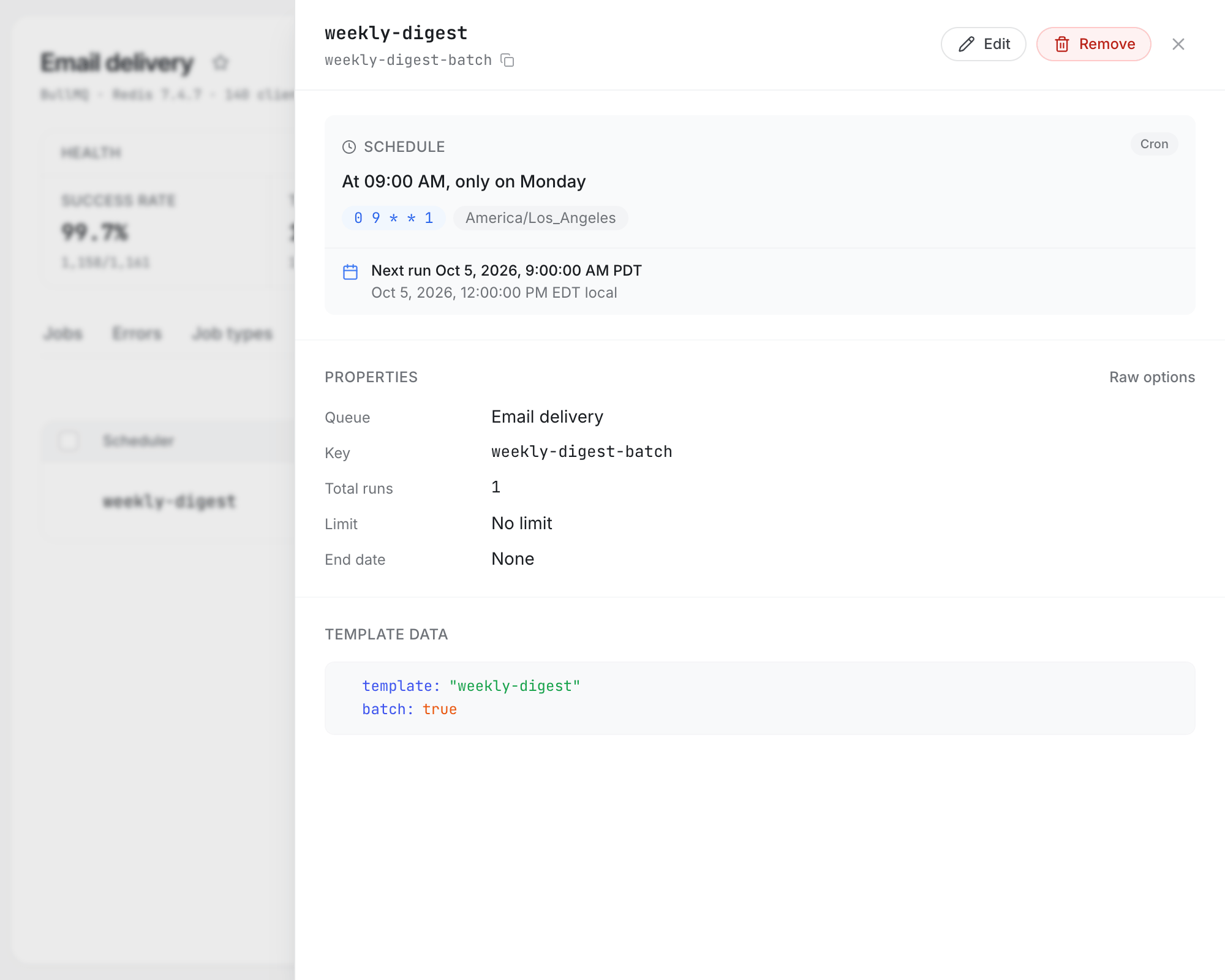
Task: Toggle the Scheduler header checkbox in background
Action: (69, 441)
